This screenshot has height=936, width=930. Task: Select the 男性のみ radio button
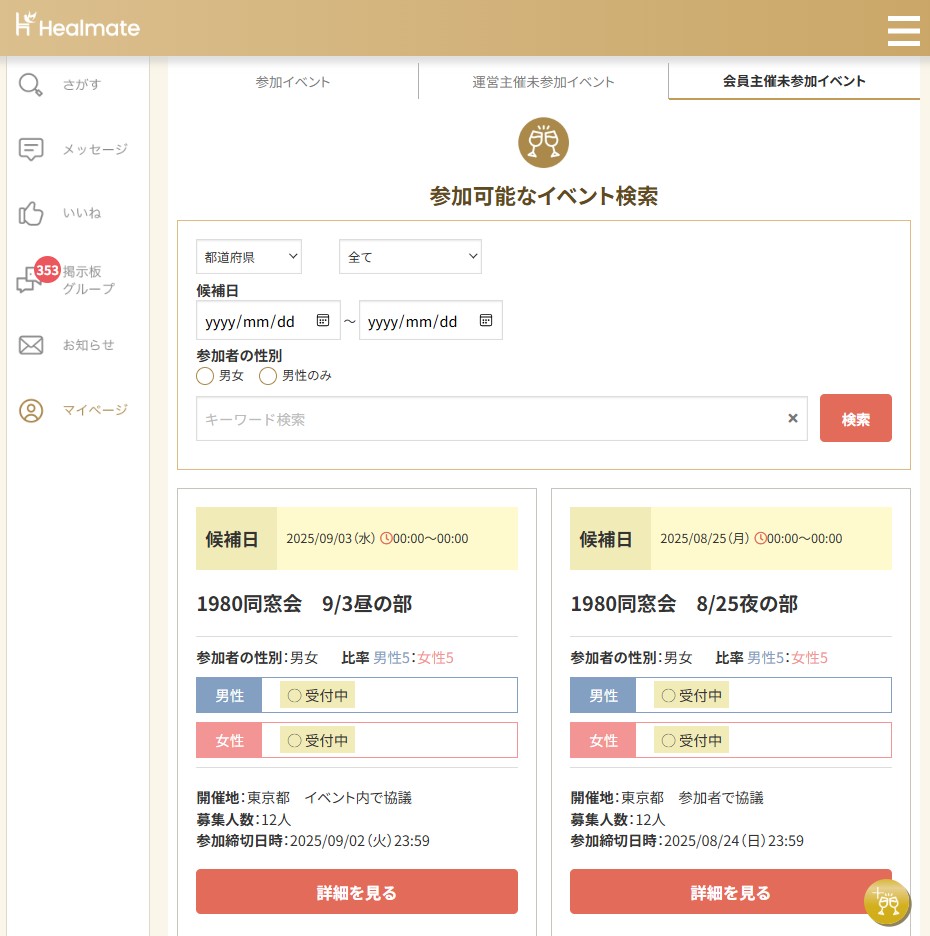click(x=268, y=376)
